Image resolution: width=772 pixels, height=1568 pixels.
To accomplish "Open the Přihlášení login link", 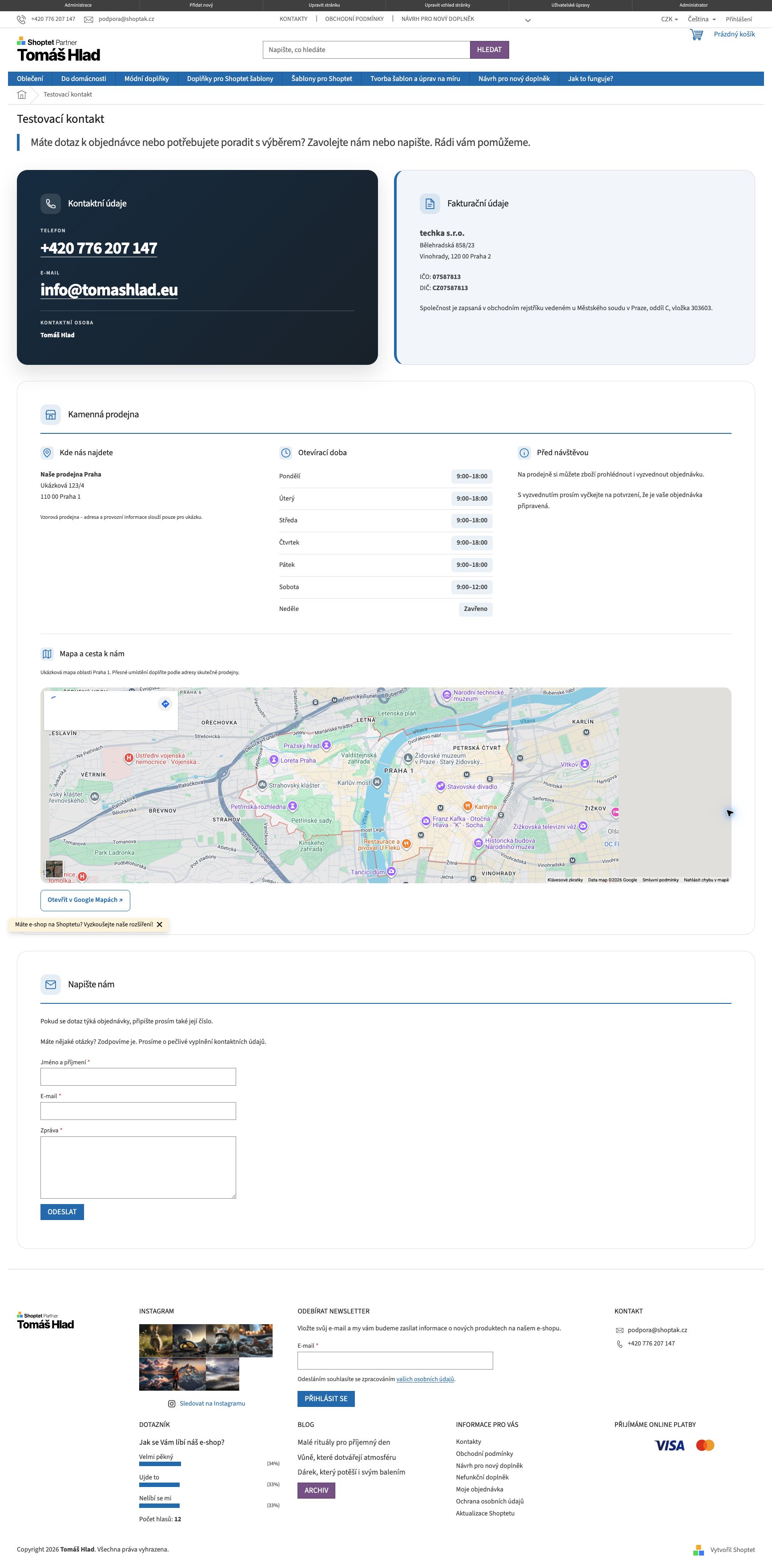I will [x=739, y=20].
